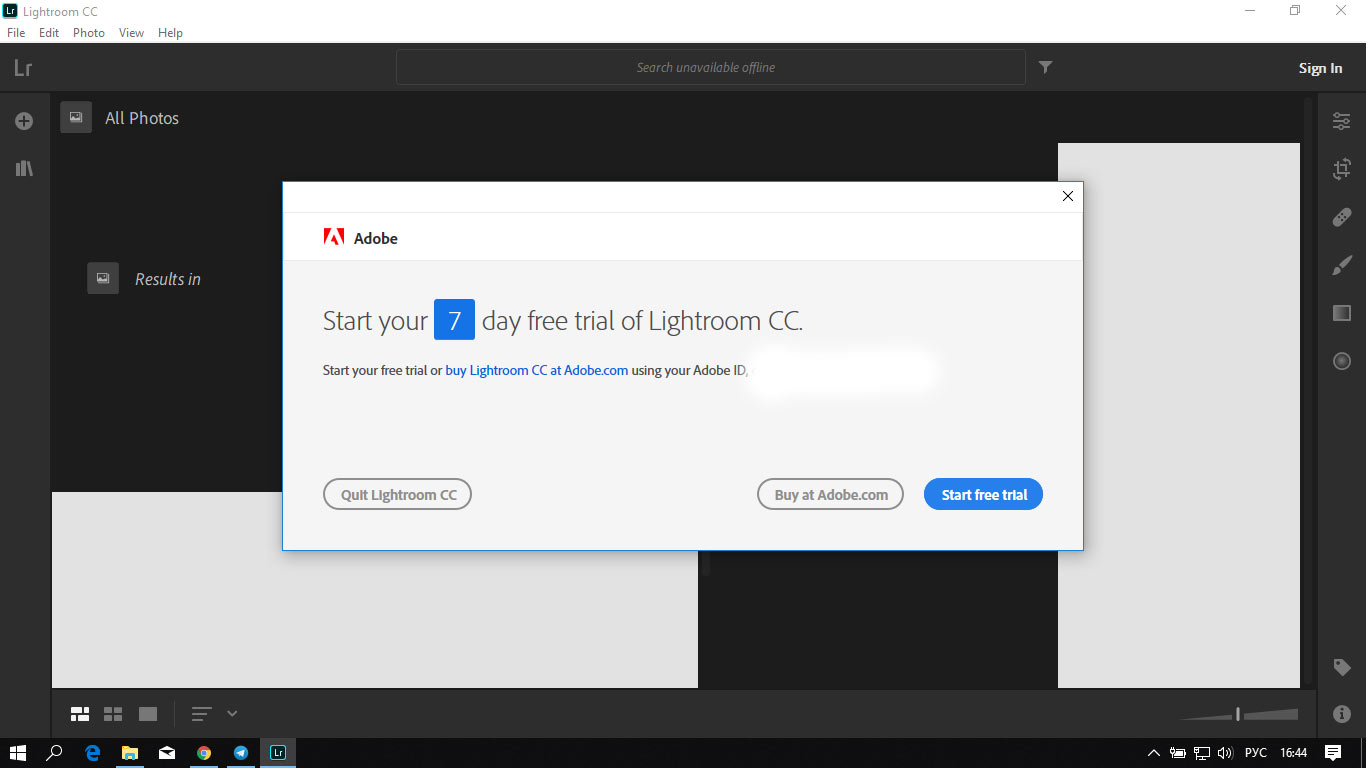
Task: Open the Edit menu
Action: click(x=49, y=33)
